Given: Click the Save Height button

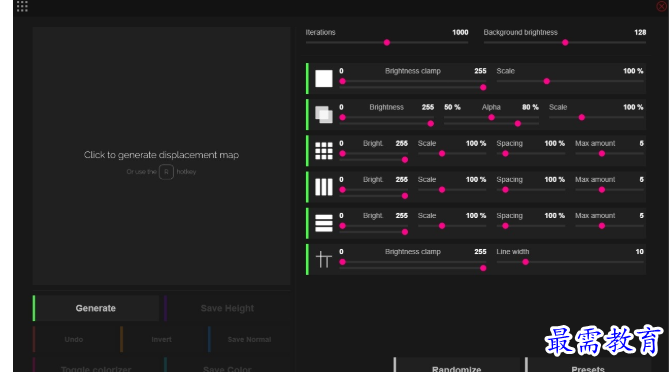Looking at the screenshot, I should point(227,308).
